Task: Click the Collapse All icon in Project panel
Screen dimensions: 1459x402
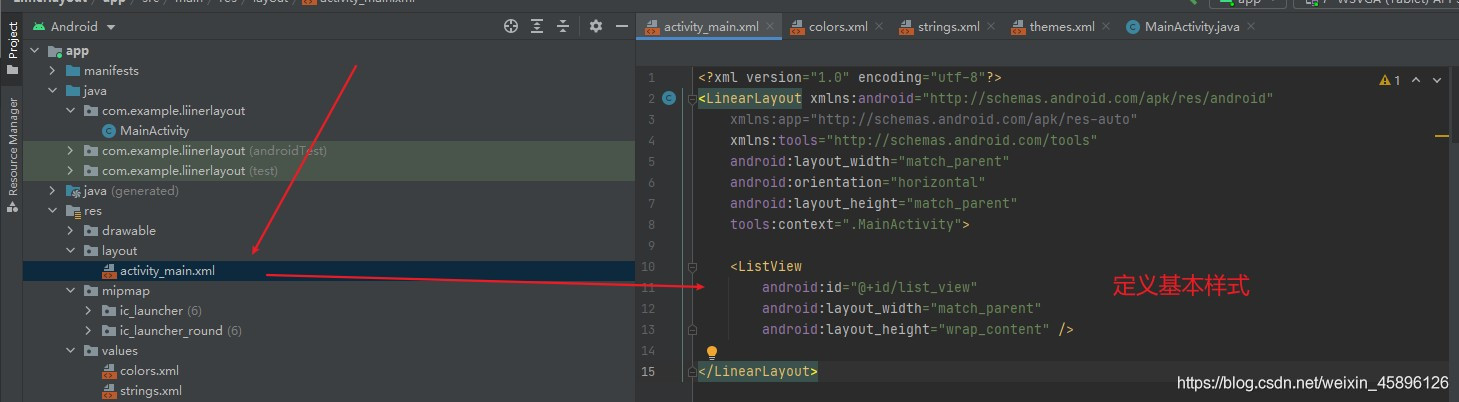Action: click(x=564, y=26)
